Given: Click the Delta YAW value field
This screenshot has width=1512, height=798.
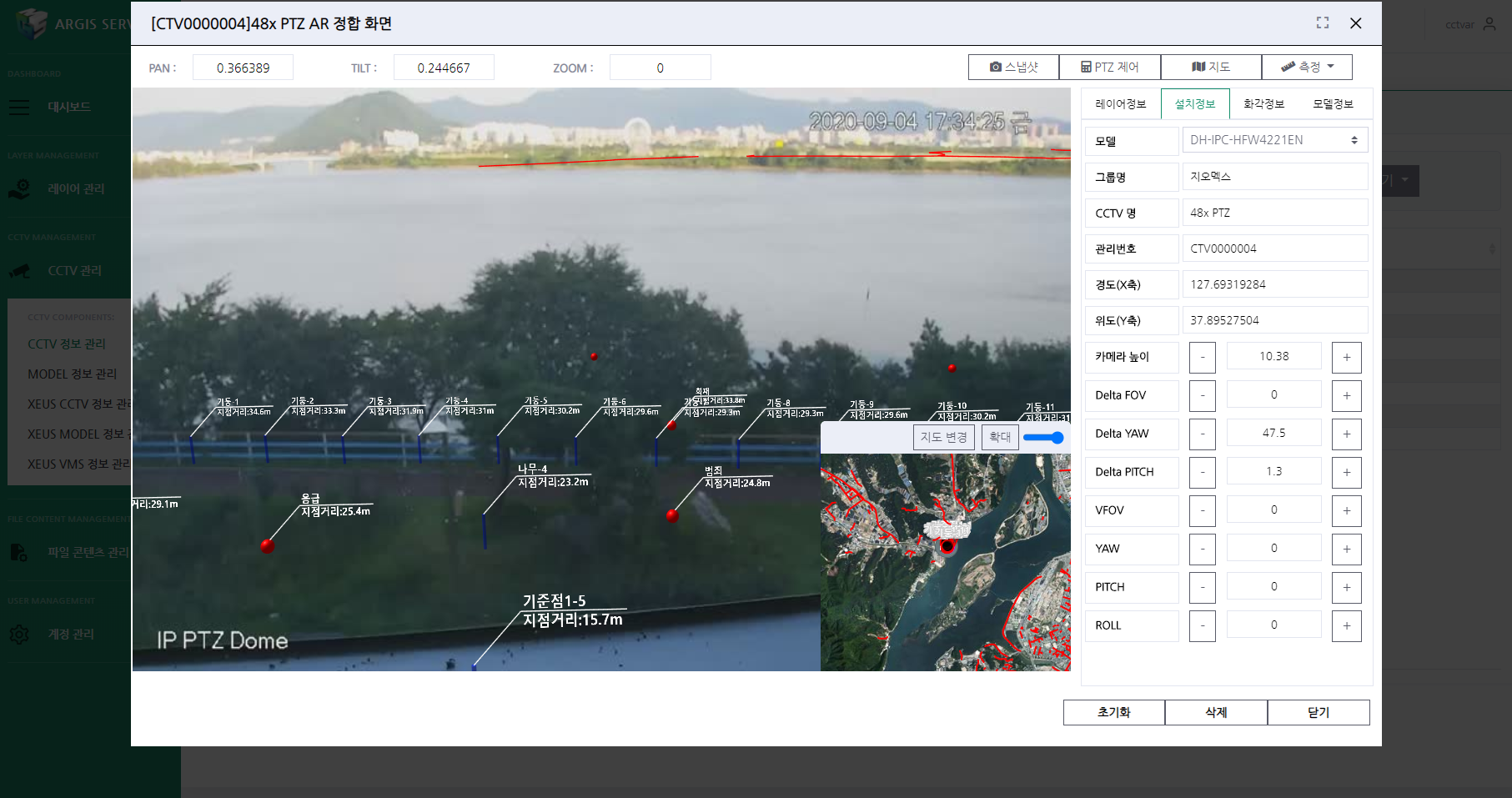Looking at the screenshot, I should tap(1273, 433).
